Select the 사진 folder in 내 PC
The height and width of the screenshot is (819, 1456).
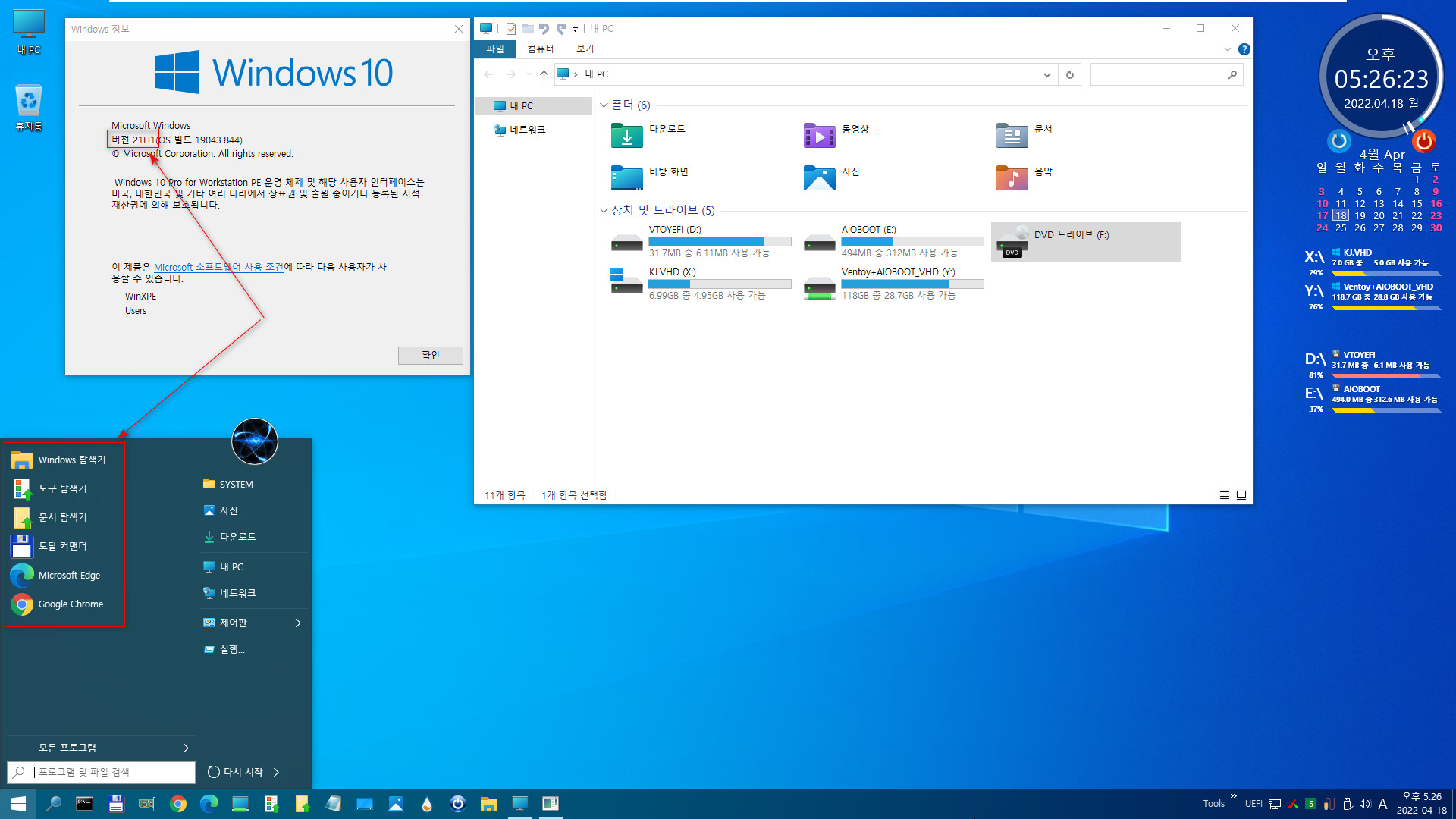point(832,177)
